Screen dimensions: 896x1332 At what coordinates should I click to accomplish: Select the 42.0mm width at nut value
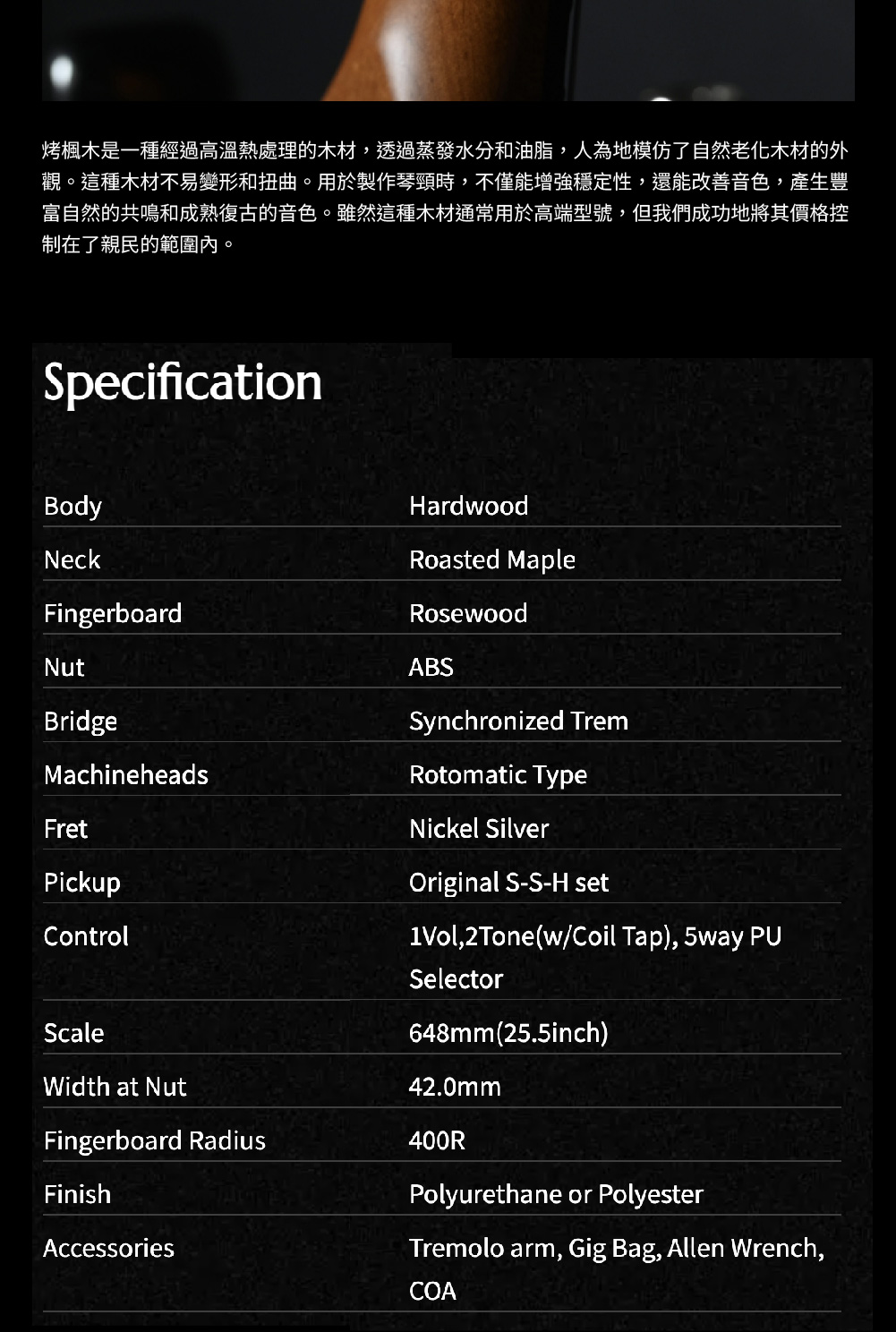[x=455, y=1086]
